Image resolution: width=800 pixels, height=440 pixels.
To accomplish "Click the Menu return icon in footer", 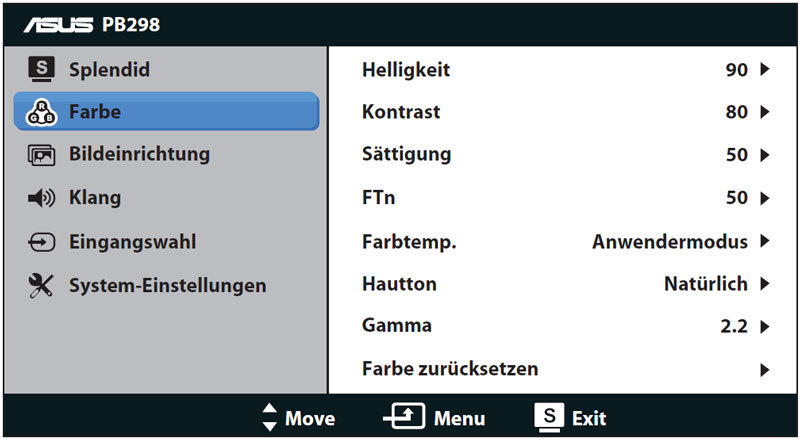I will (x=404, y=417).
